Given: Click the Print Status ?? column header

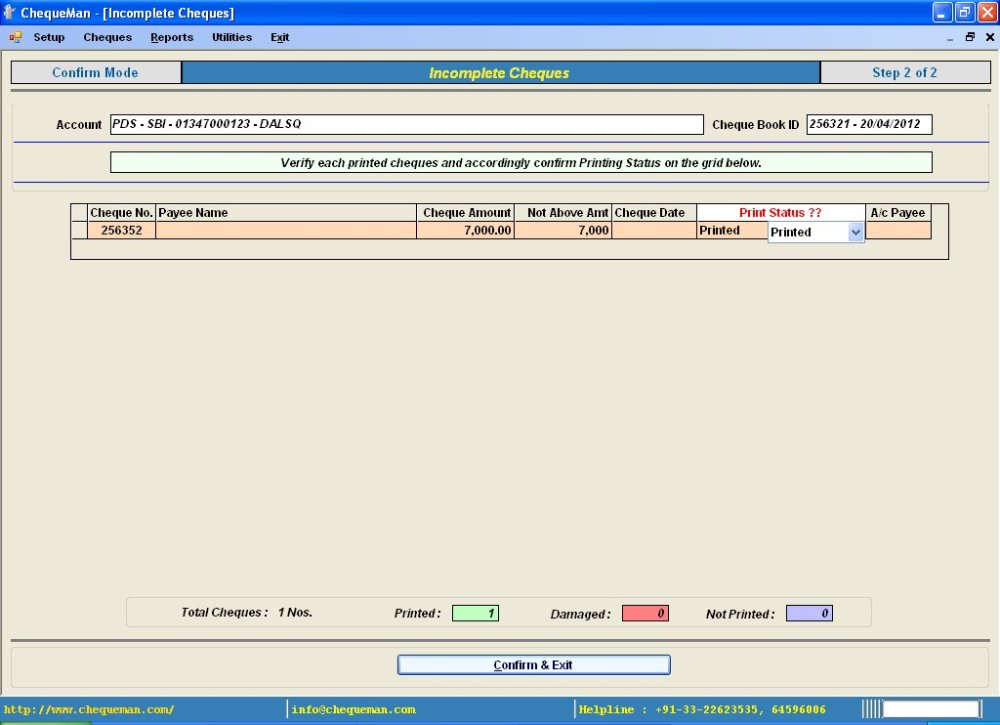Looking at the screenshot, I should tap(781, 212).
